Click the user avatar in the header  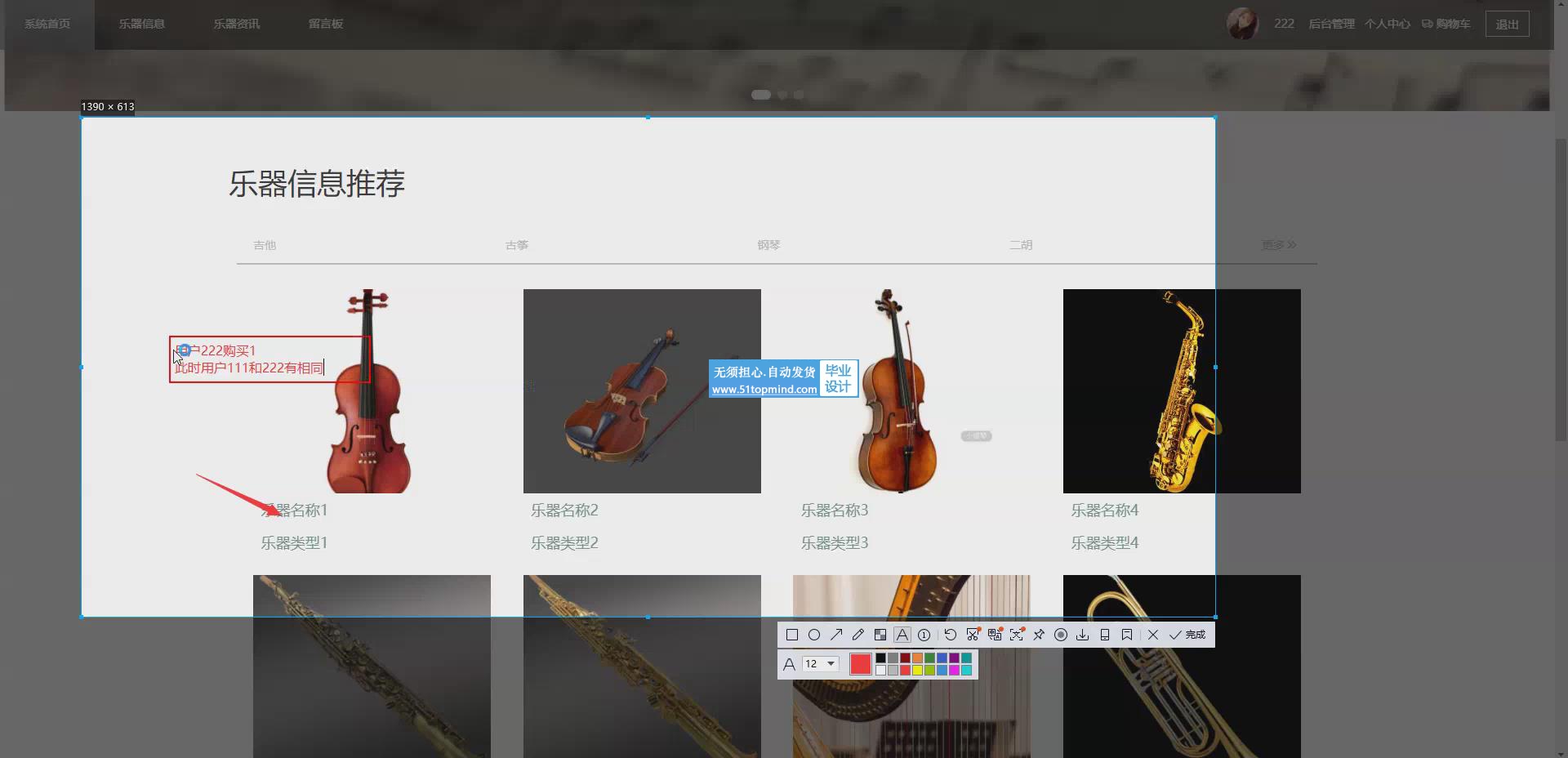1242,24
